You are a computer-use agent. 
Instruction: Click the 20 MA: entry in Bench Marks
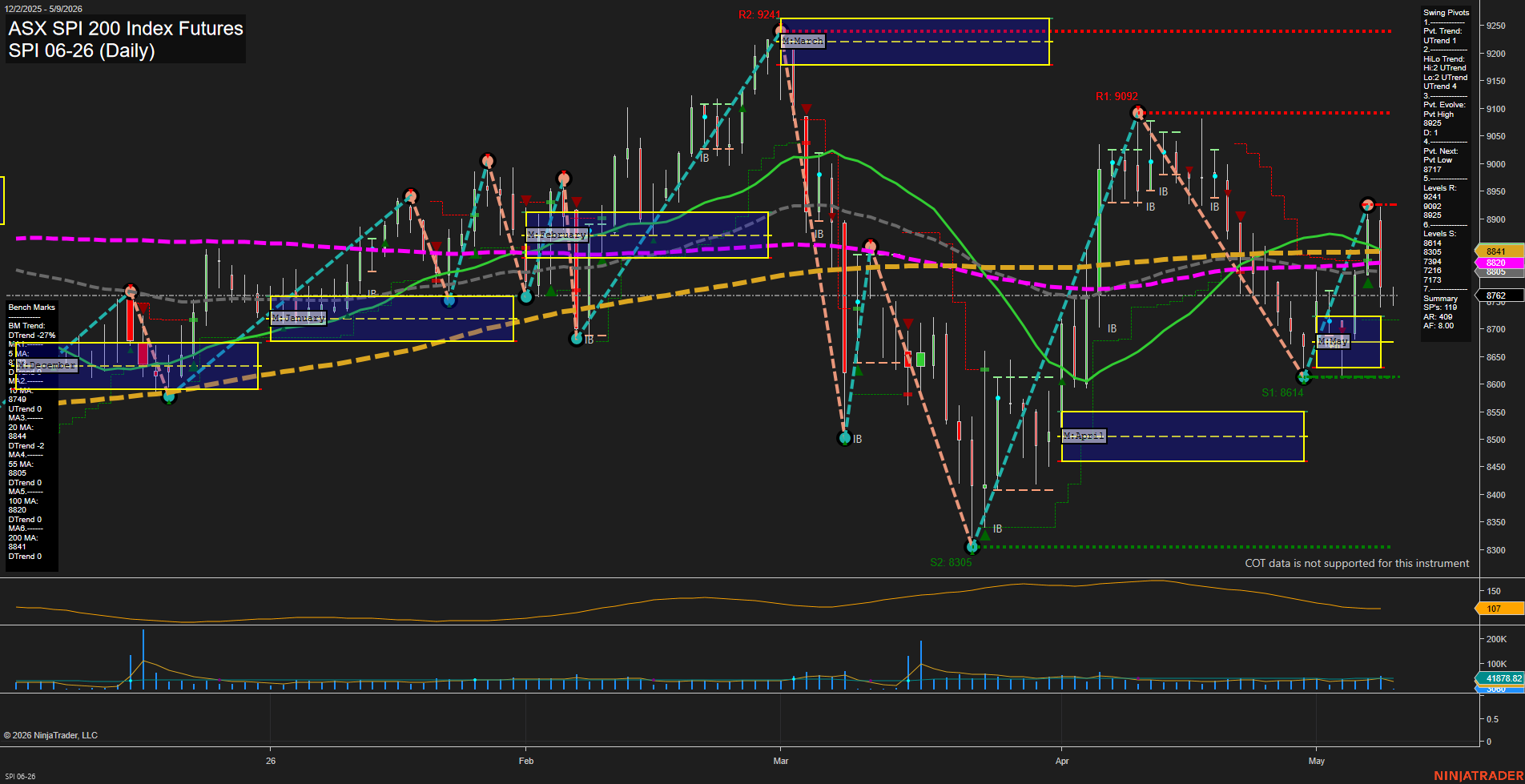[x=21, y=428]
